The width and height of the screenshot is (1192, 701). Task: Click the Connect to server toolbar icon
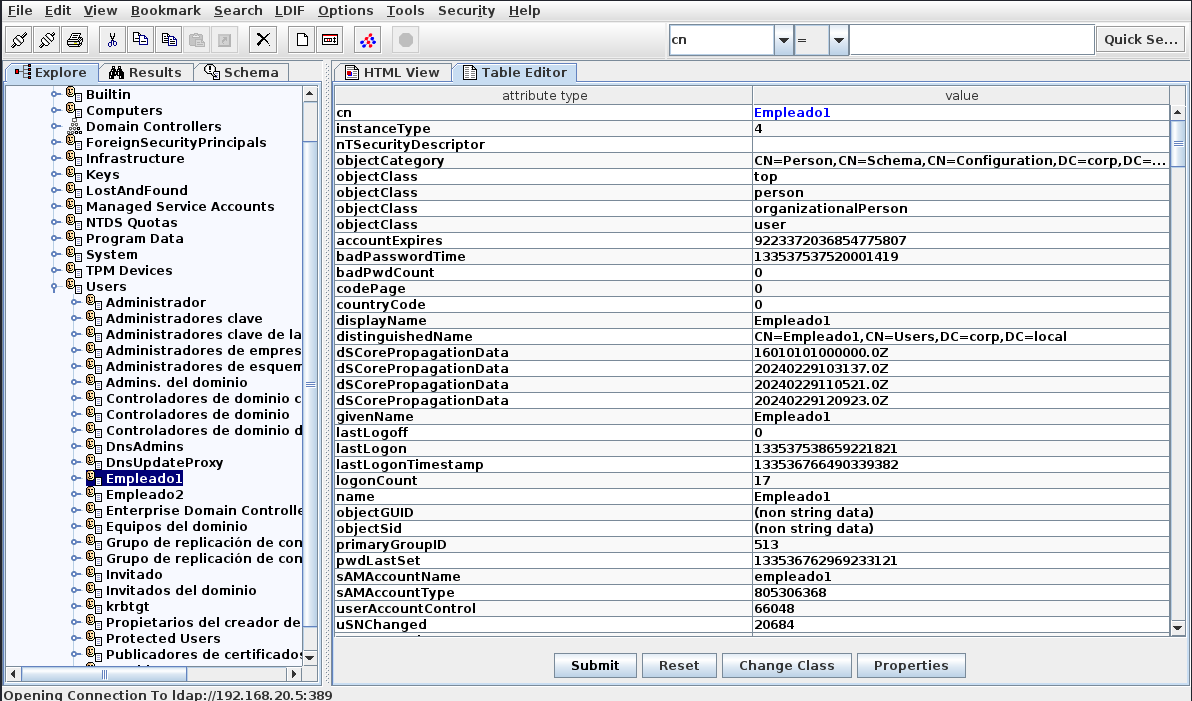(x=19, y=40)
